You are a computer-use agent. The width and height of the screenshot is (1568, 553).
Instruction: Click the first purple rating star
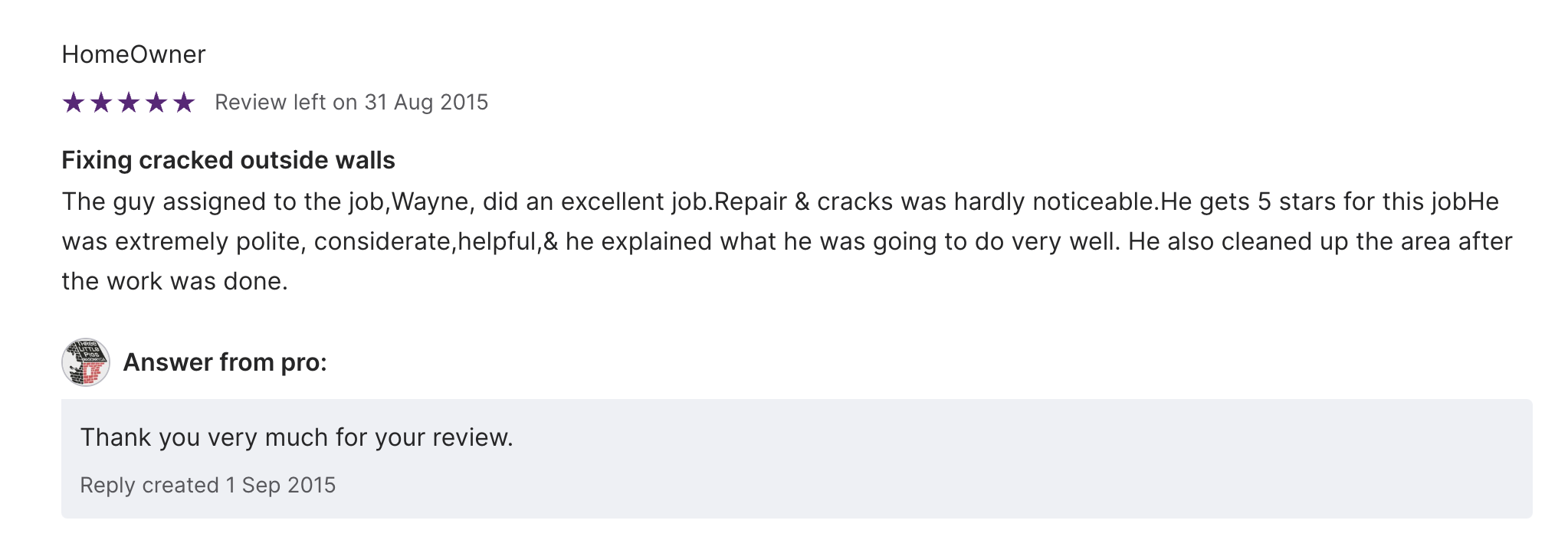(74, 102)
